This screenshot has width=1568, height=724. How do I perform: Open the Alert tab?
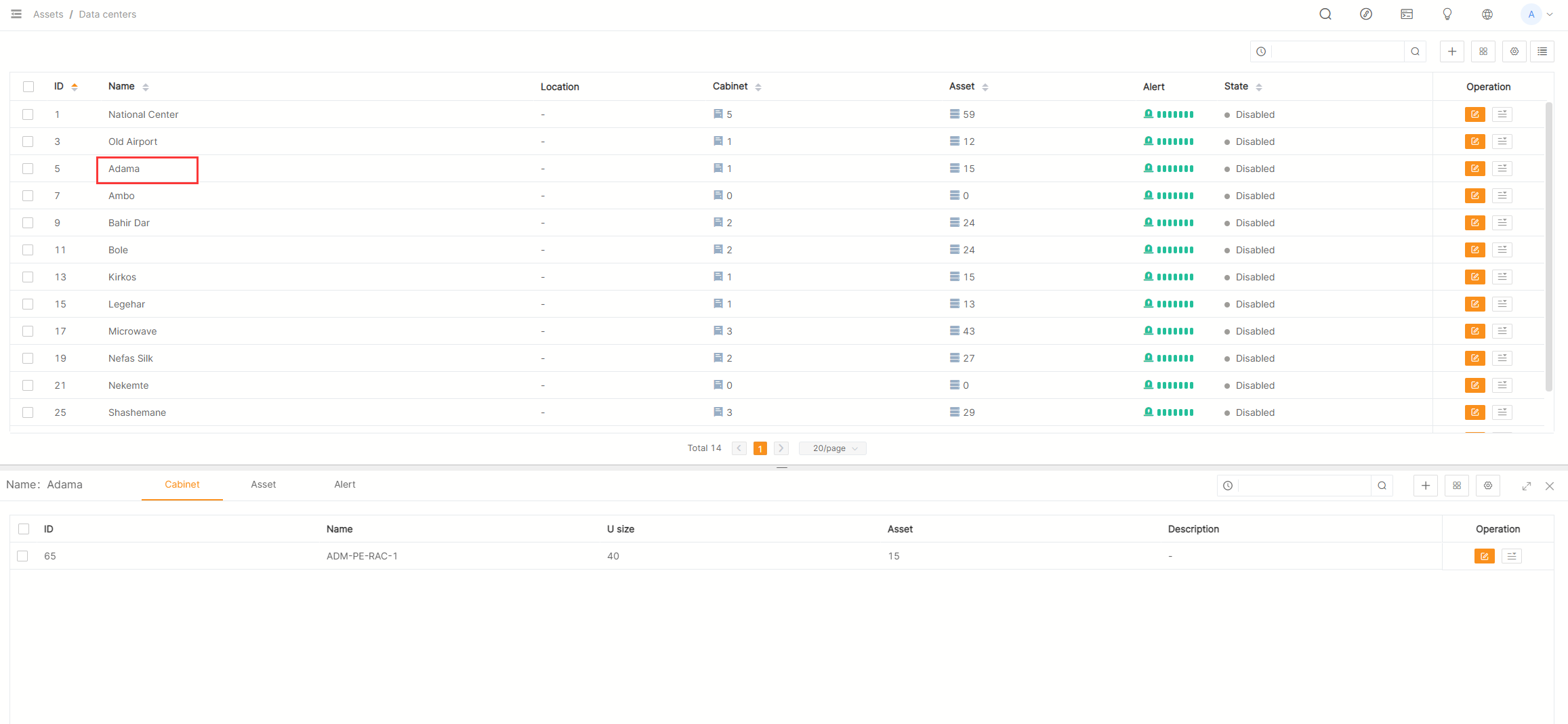344,484
